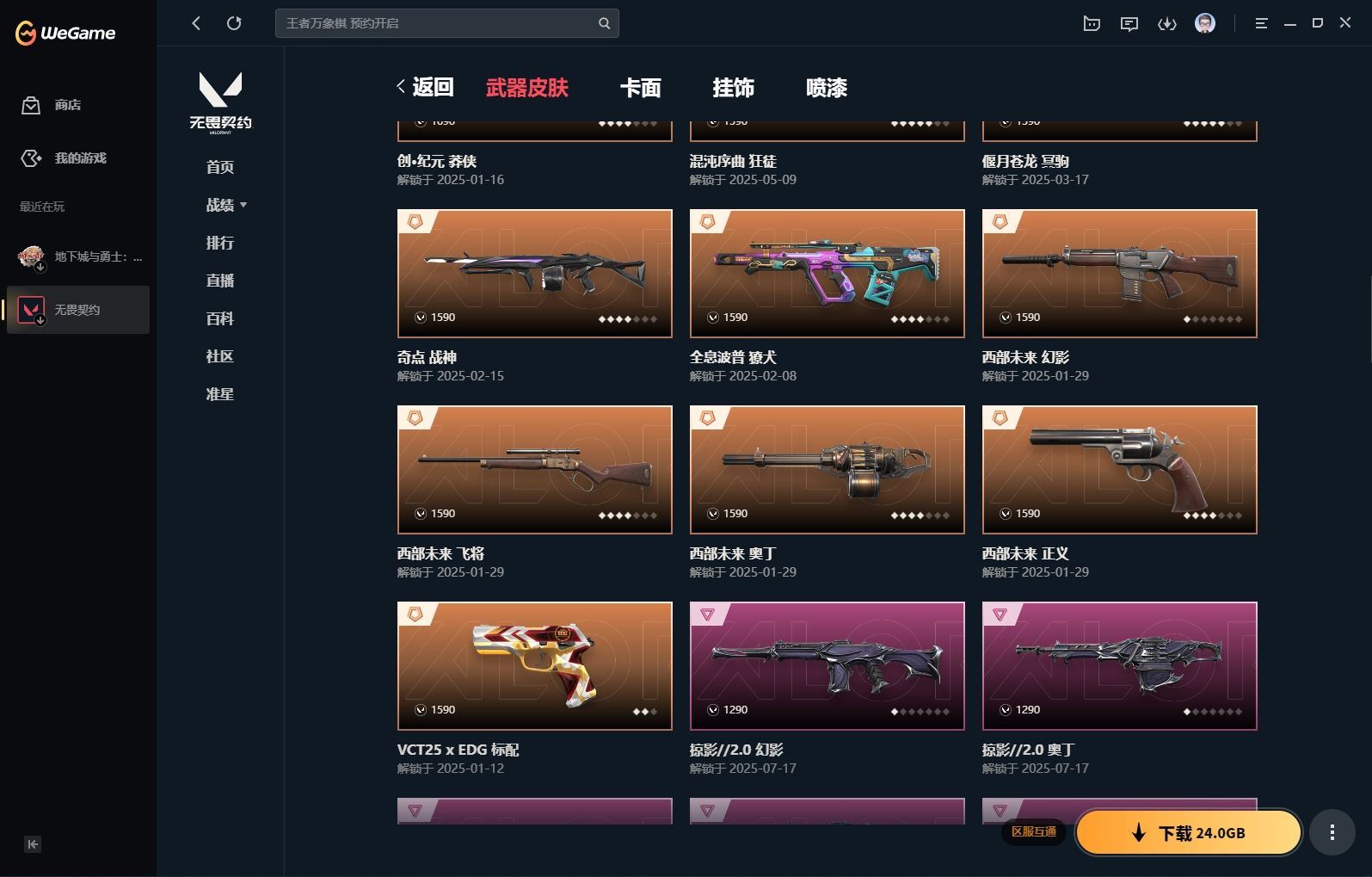Go back with the top arrow icon
Viewport: 1372px width, 877px height.
[x=196, y=23]
